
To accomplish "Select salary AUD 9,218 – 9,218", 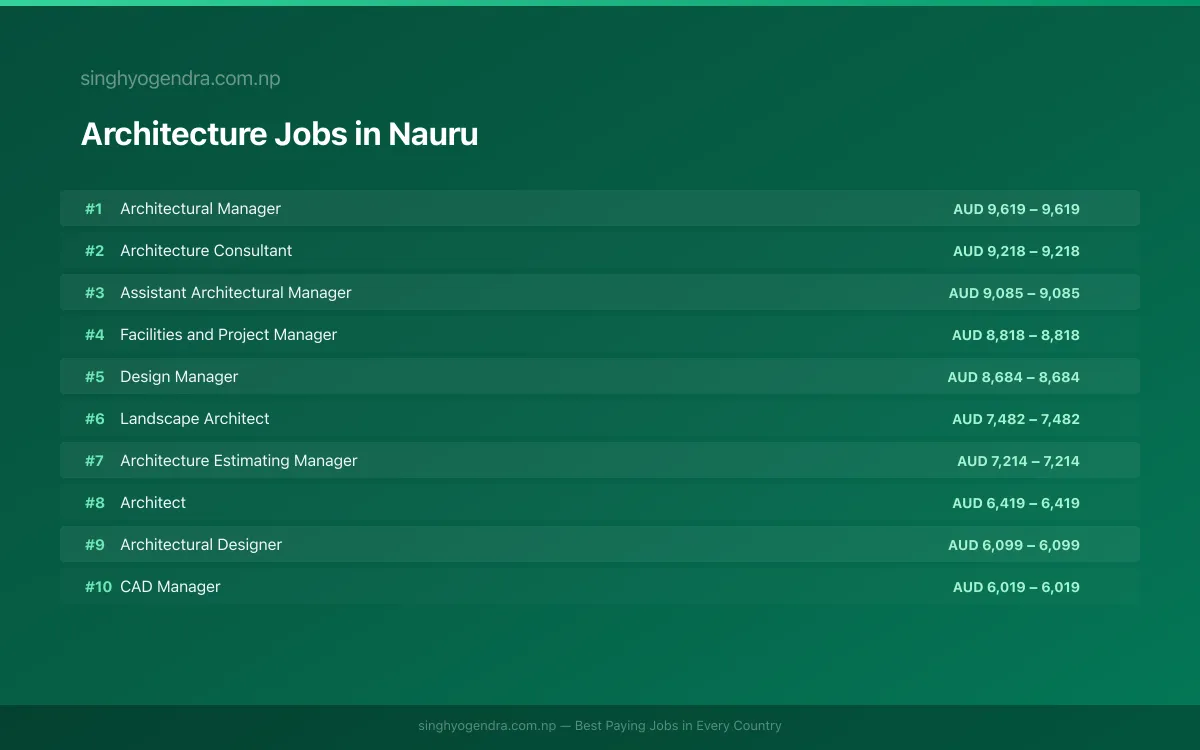I will coord(1016,251).
